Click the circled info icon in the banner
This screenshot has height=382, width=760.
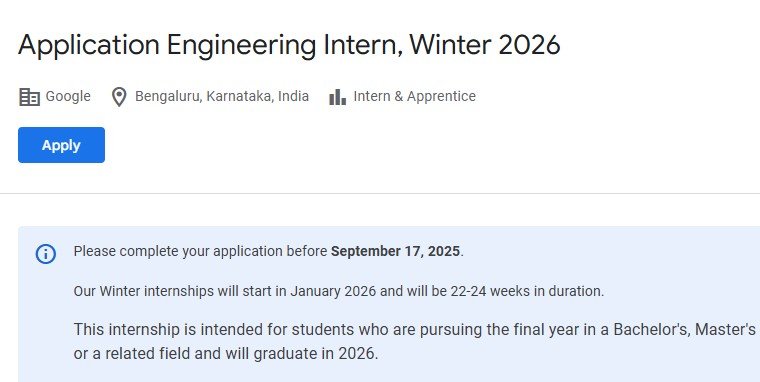(x=46, y=254)
